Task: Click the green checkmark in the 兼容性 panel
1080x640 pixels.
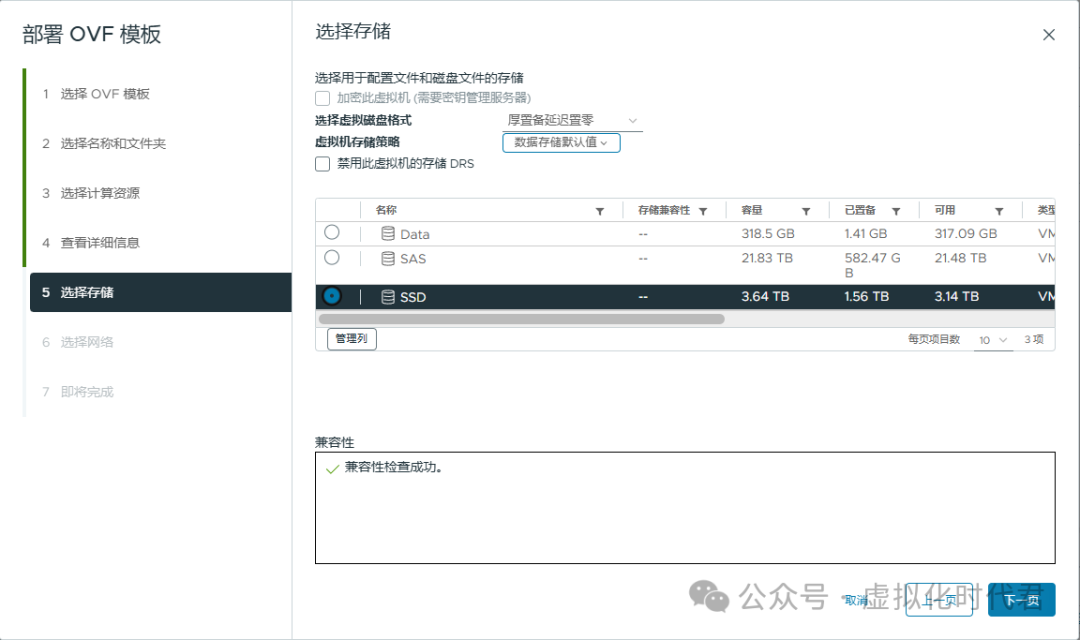Action: pyautogui.click(x=331, y=468)
